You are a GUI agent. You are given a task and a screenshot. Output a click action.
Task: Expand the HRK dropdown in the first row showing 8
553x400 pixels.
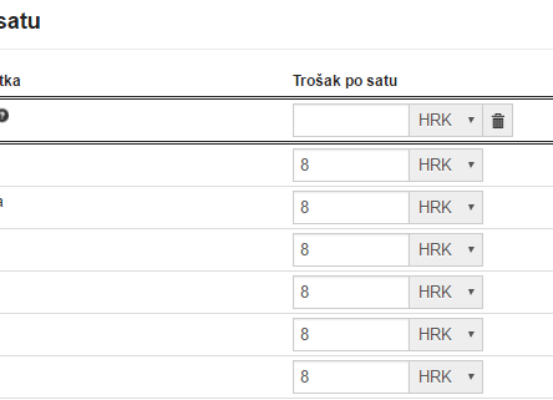[446, 165]
